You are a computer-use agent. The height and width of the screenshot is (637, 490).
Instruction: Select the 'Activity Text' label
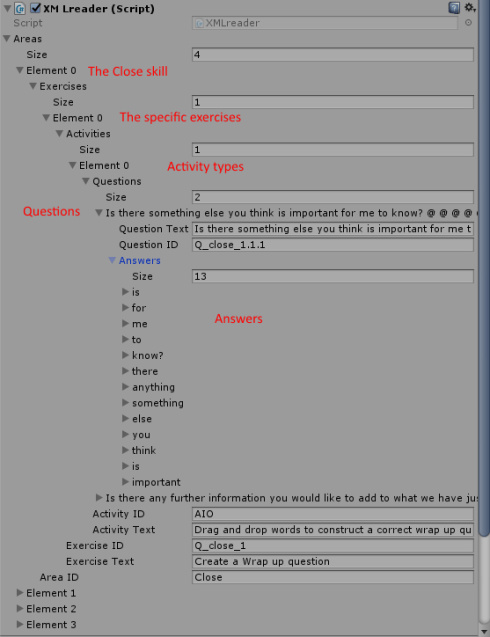point(124,529)
